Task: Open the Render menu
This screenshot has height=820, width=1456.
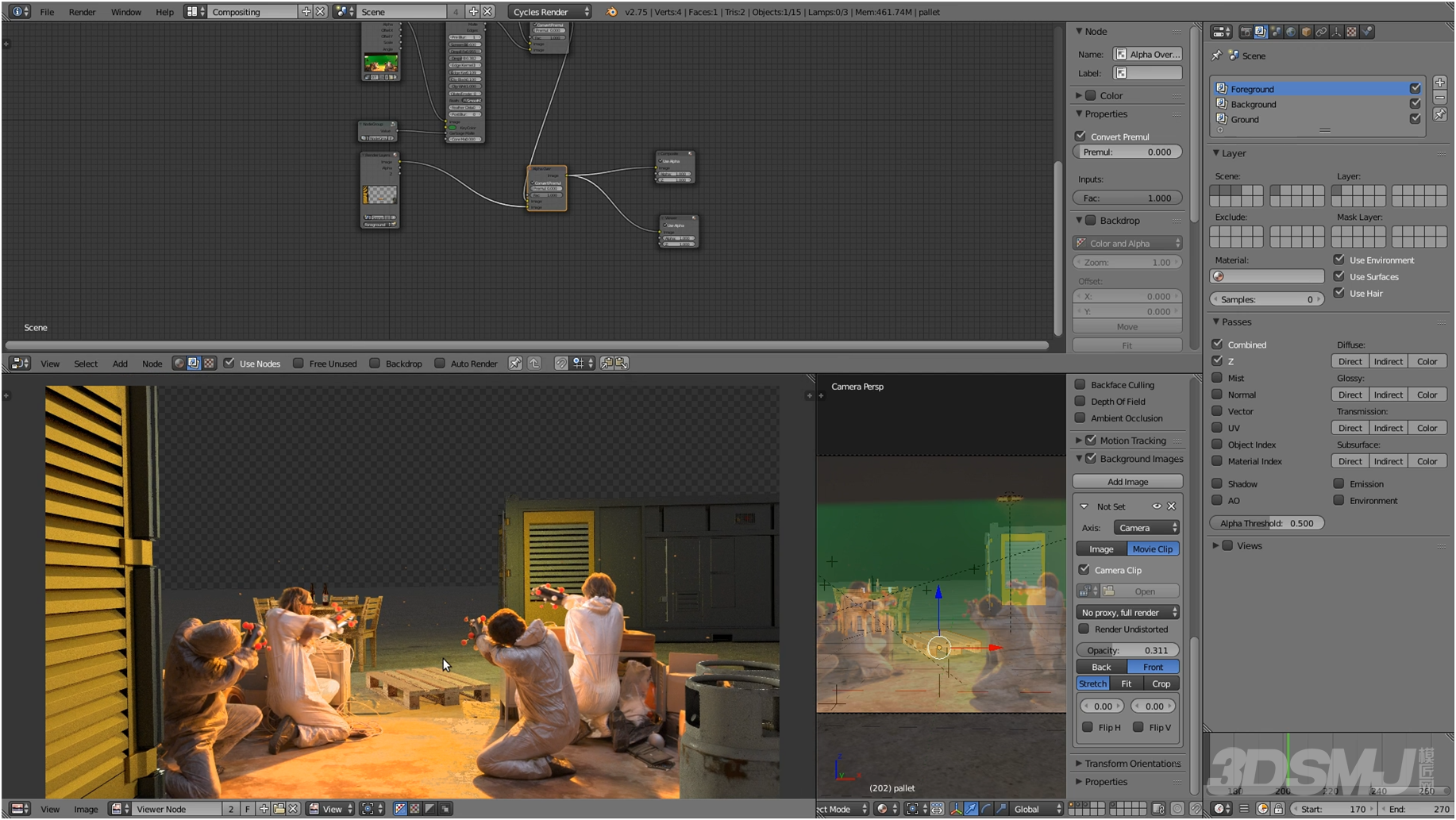Action: click(82, 12)
